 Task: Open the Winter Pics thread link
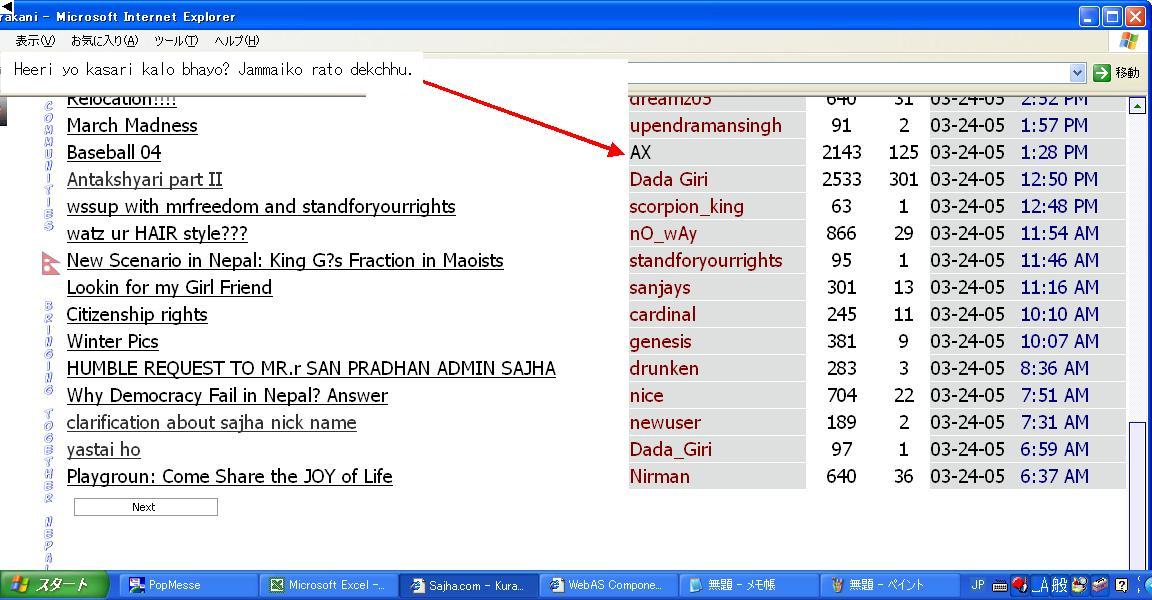click(x=112, y=342)
